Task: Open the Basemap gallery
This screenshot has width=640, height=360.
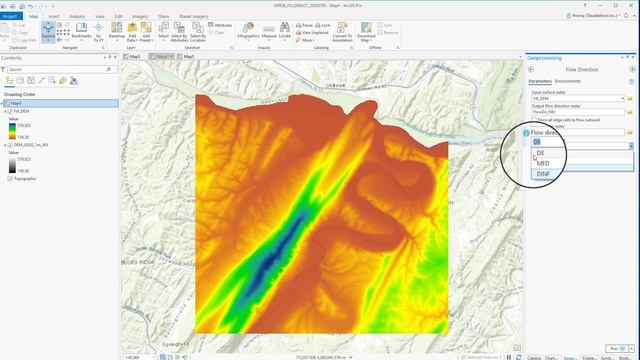Action: pos(117,31)
